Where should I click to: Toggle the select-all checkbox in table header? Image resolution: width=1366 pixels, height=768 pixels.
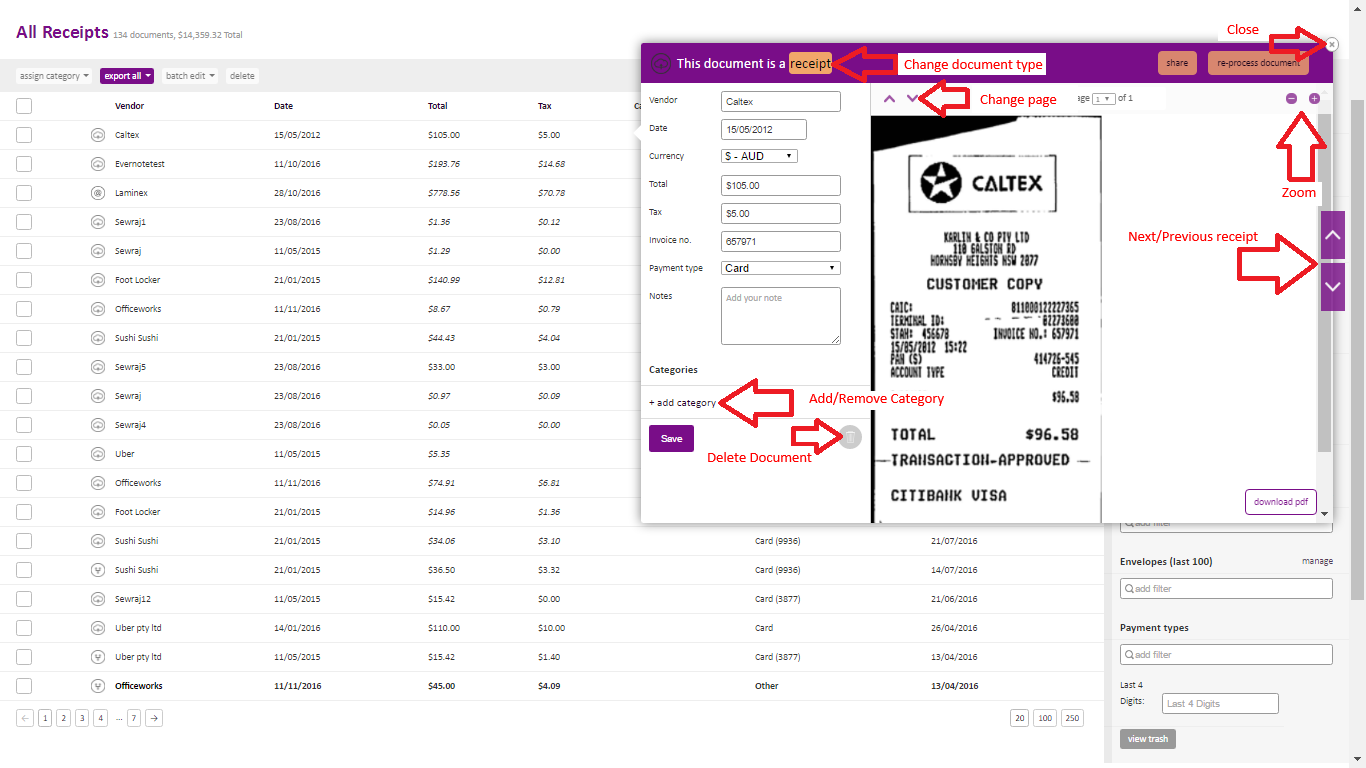pos(24,106)
